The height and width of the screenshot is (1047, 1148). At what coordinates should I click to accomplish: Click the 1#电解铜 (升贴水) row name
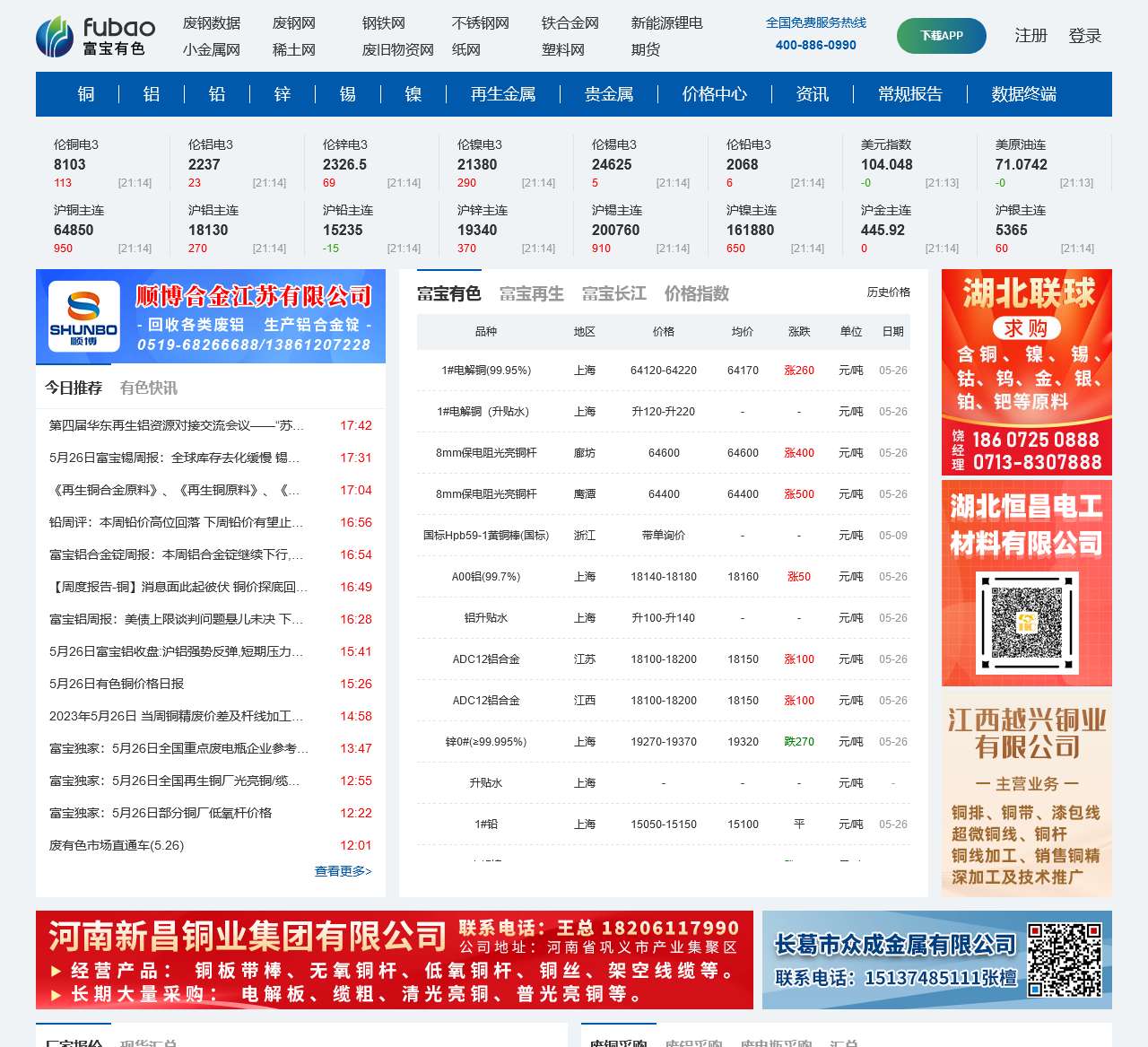483,412
